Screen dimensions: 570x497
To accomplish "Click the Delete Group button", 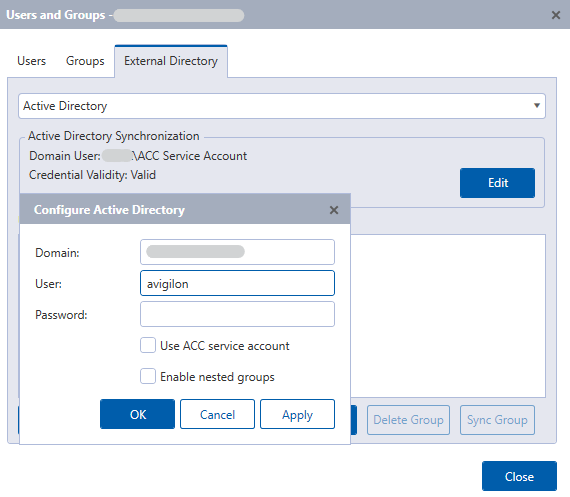I will (408, 420).
